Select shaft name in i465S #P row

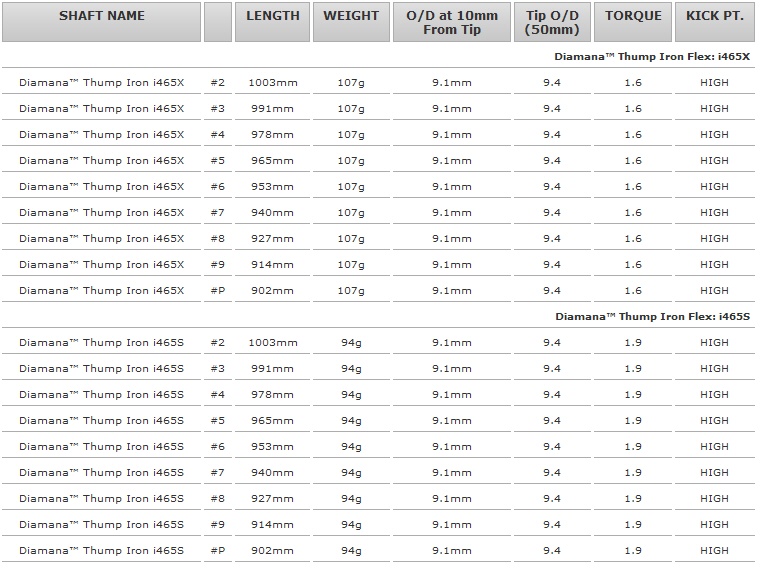[102, 551]
